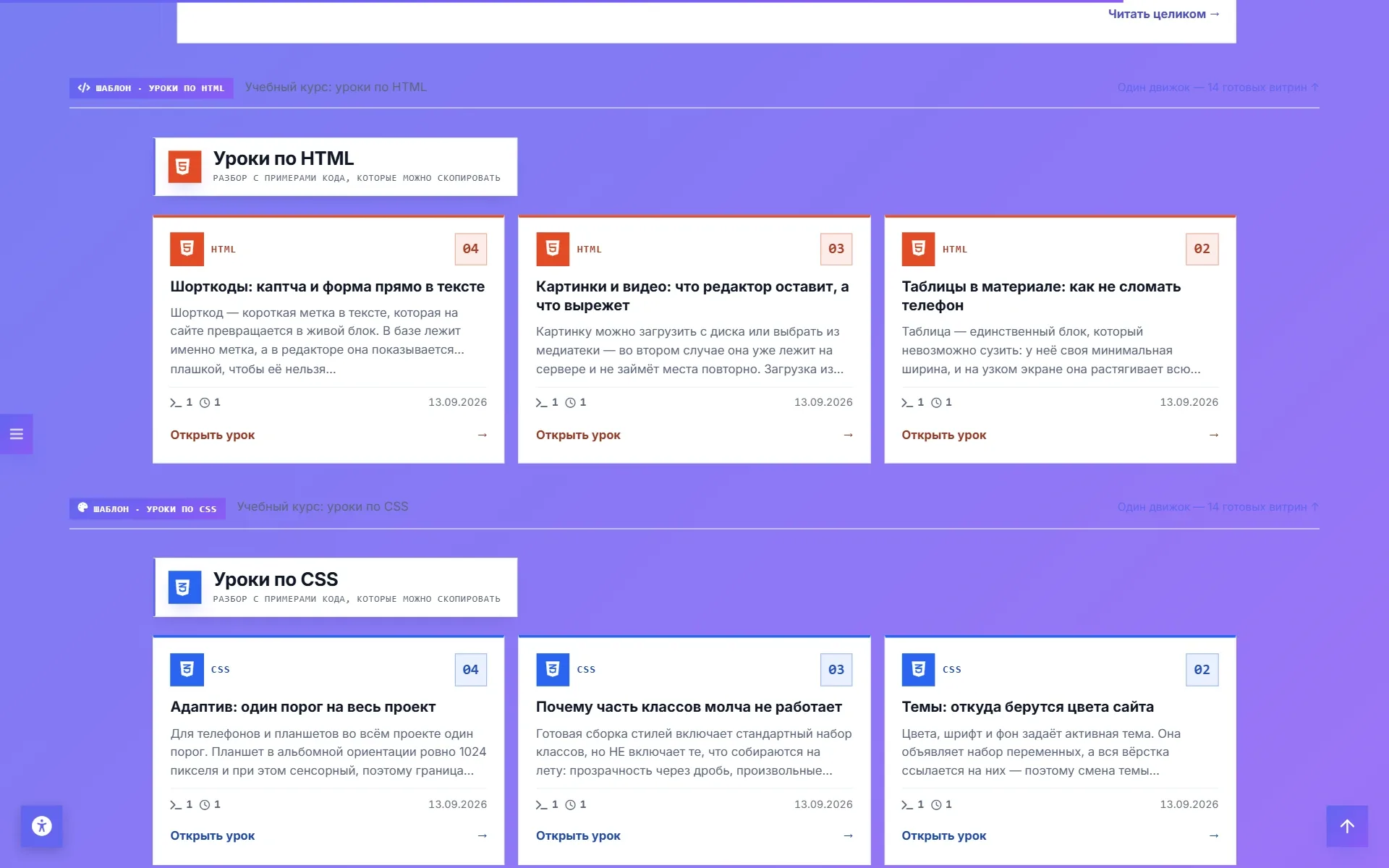Click the text Учебный курс: уроки по HTML
The image size is (1389, 868).
pyautogui.click(x=336, y=87)
